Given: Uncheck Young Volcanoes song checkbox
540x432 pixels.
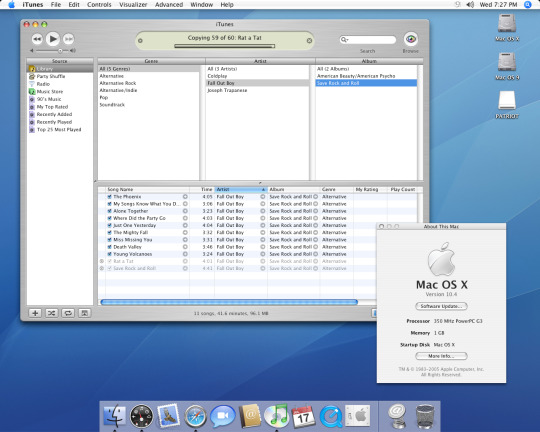Looking at the screenshot, I should 110,254.
